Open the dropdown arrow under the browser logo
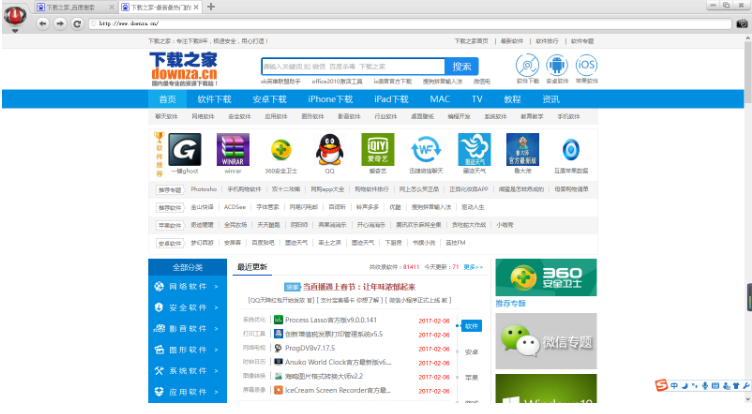The image size is (752, 414). pyautogui.click(x=15, y=31)
